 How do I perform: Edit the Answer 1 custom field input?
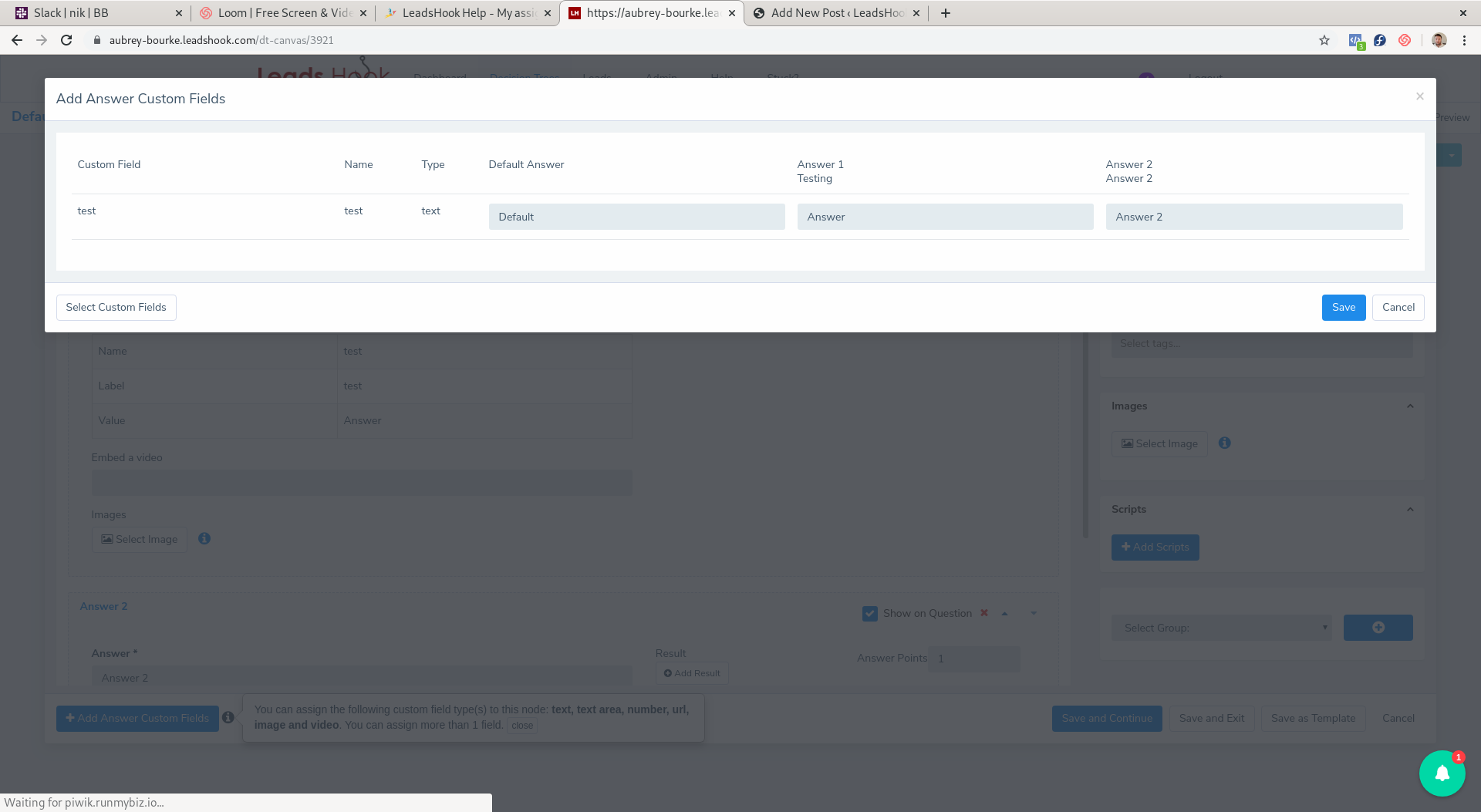pyautogui.click(x=945, y=217)
